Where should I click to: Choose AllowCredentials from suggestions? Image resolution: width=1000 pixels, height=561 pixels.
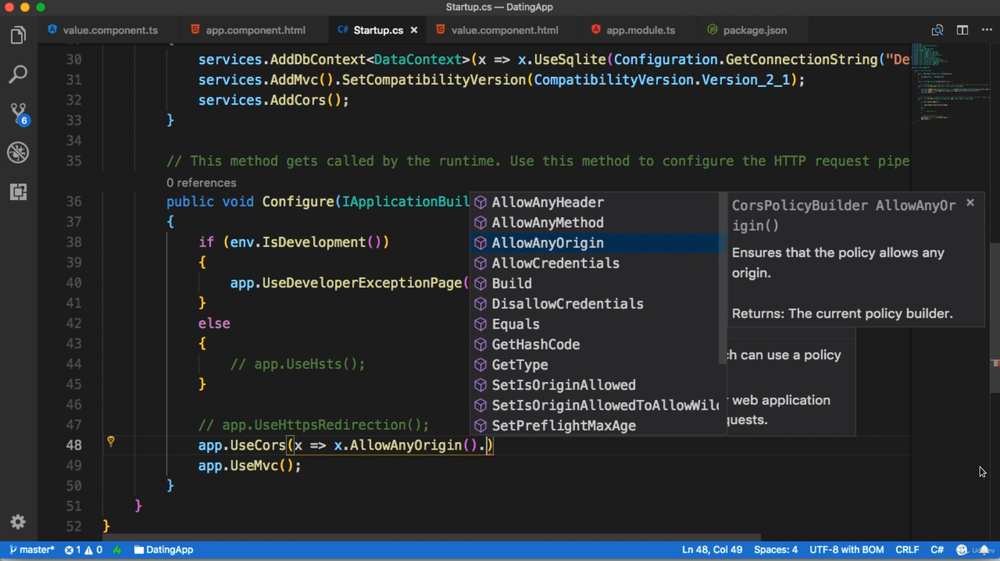596,263
